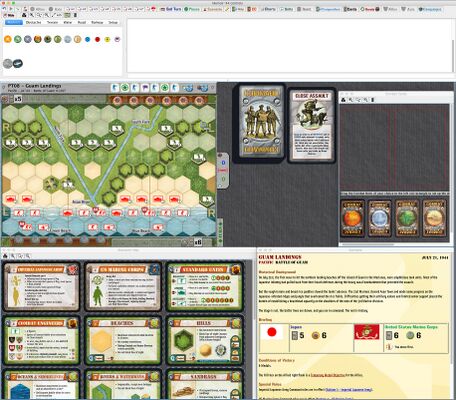
Task: Click the Close Assault card
Action: (x=312, y=125)
